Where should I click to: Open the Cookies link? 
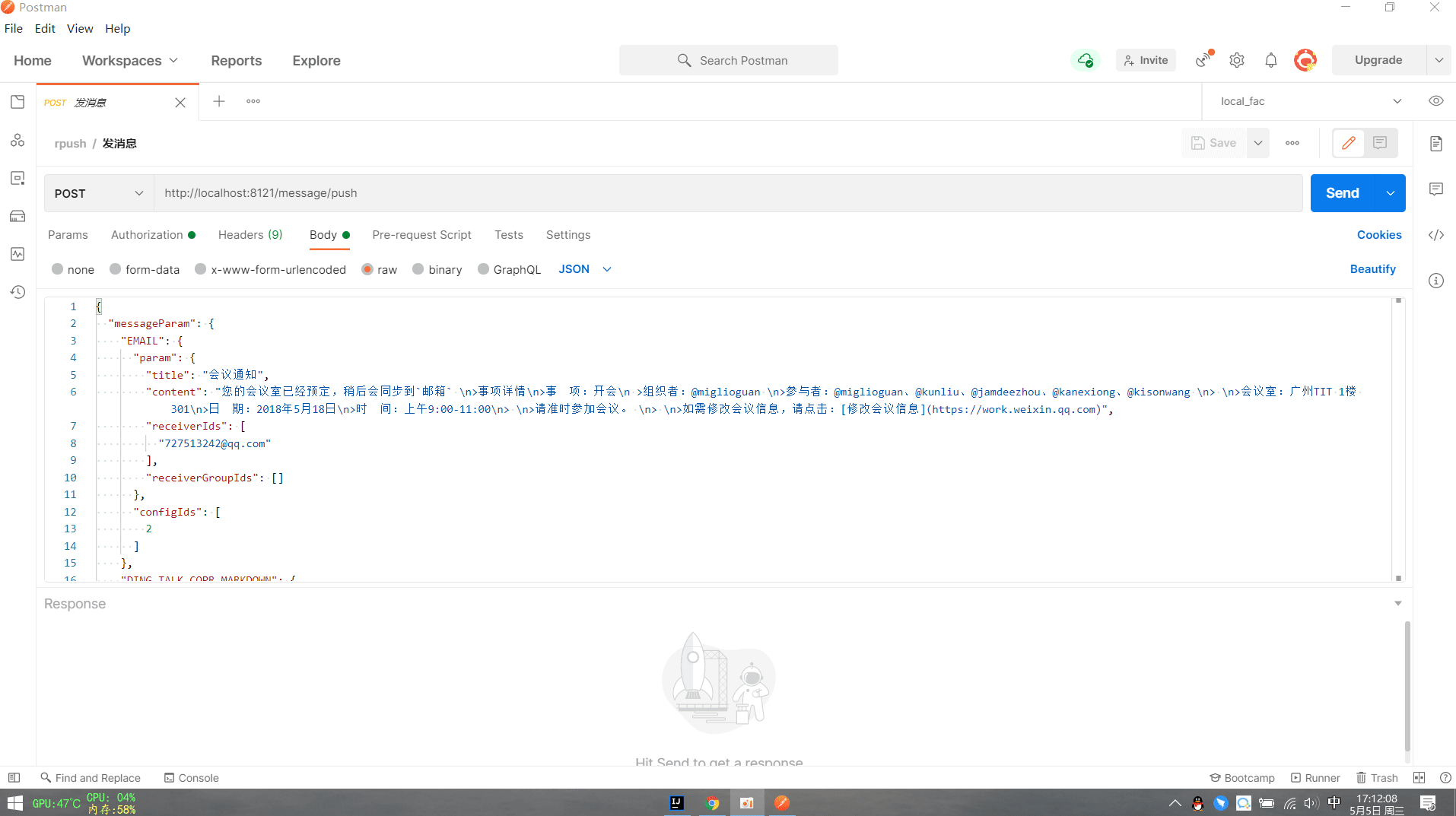click(x=1379, y=235)
